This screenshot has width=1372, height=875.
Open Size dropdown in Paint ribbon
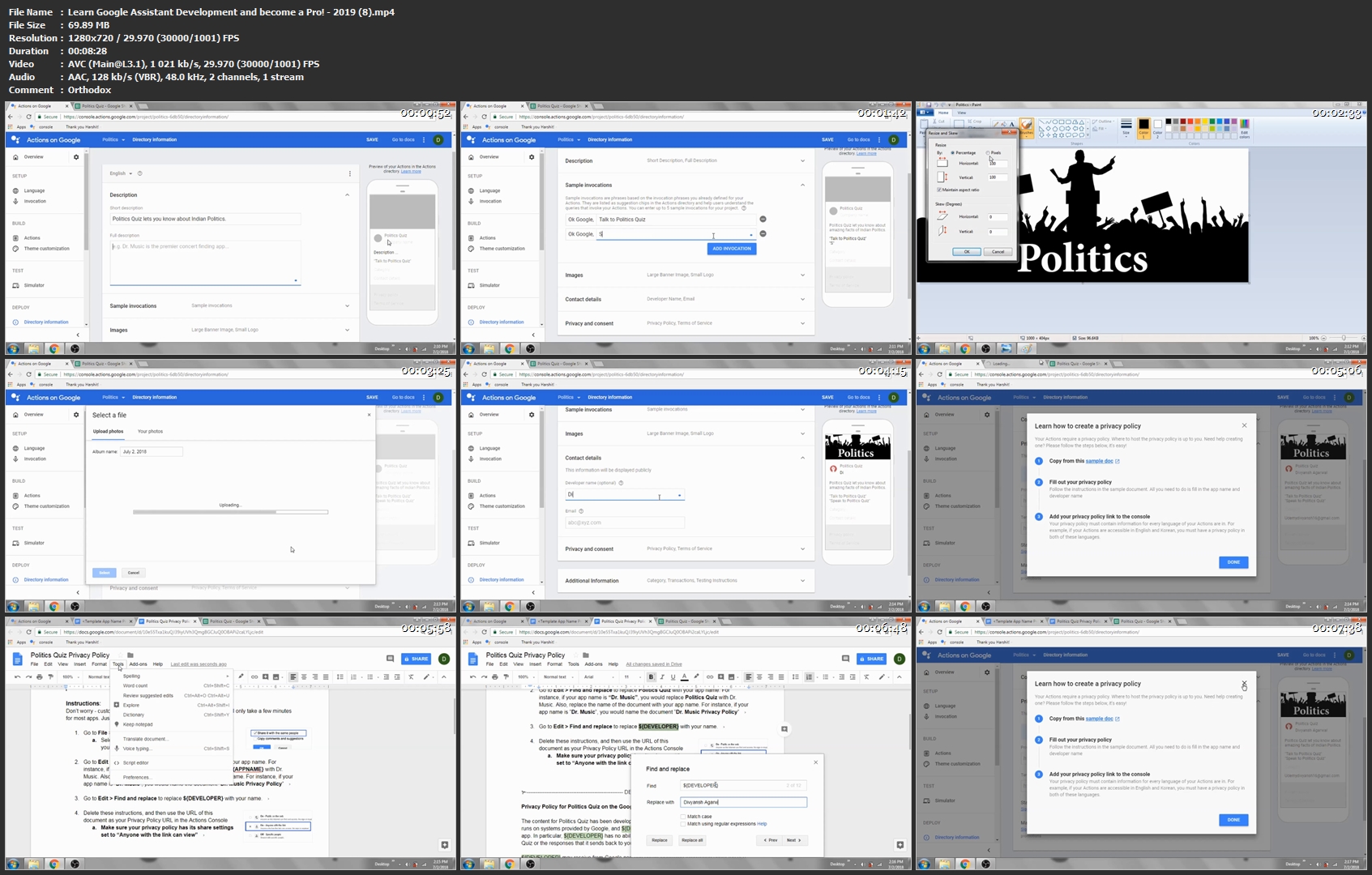(1126, 127)
